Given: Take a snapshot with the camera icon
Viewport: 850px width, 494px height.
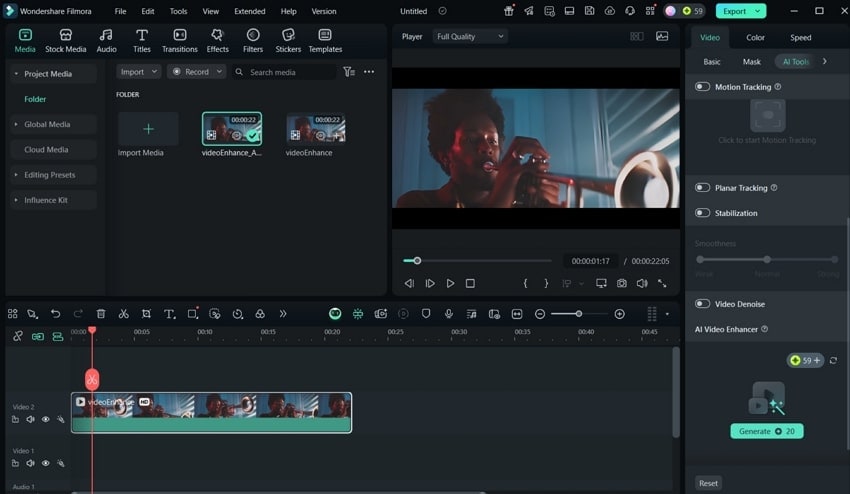Looking at the screenshot, I should pyautogui.click(x=621, y=283).
